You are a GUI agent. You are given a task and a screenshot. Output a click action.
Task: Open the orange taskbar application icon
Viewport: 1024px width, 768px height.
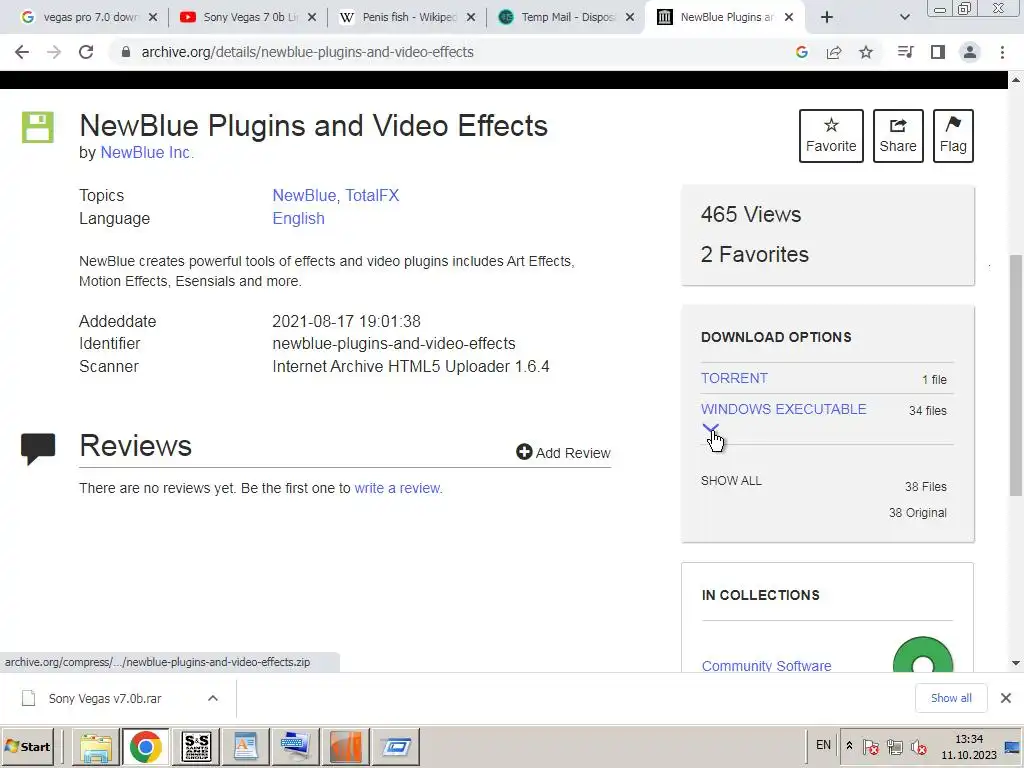[x=345, y=746]
